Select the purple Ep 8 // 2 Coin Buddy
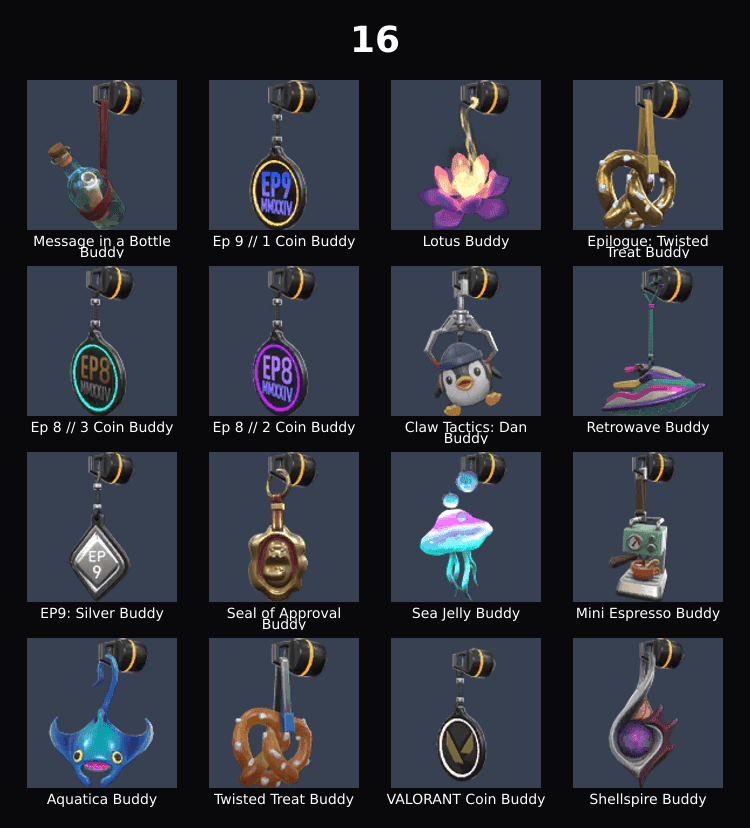 [284, 341]
